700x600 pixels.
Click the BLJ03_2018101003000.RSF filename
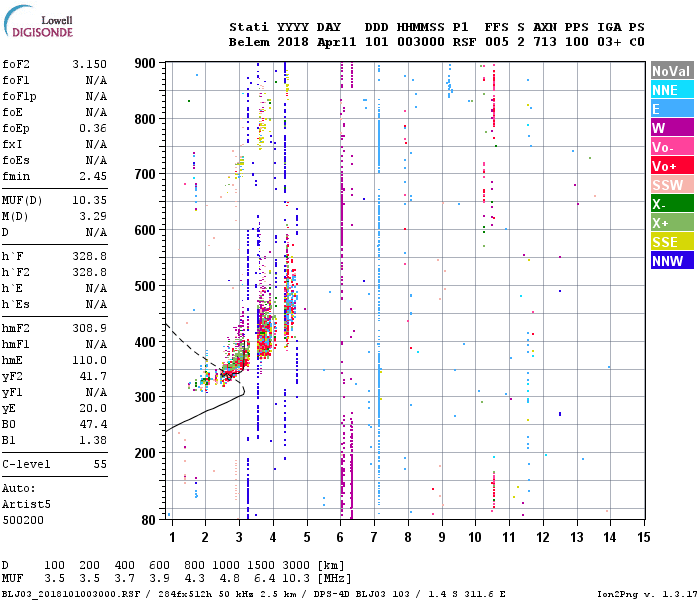tap(71, 594)
